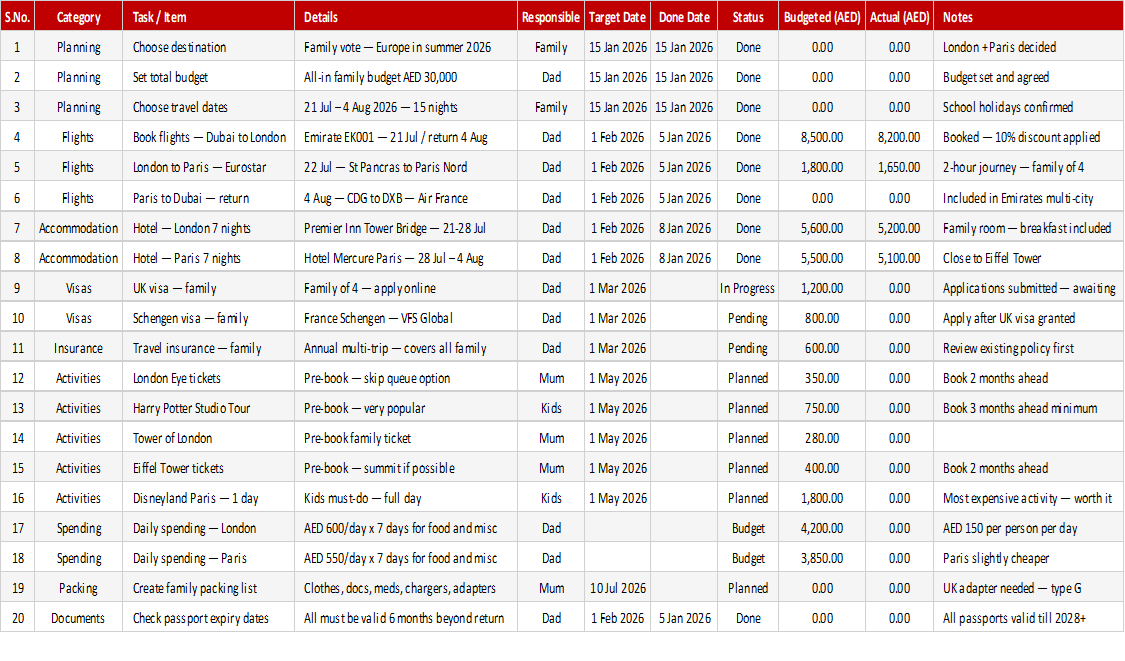Select the Task / Item header
Viewport: 1125px width, 661px height.
208,17
